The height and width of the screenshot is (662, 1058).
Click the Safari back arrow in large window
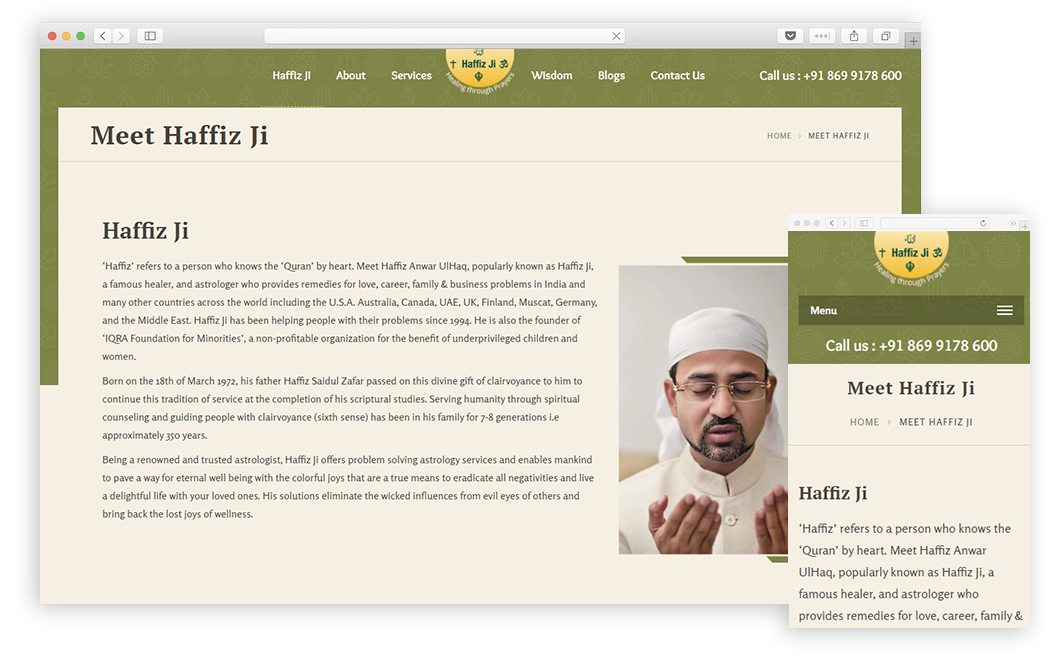coord(103,36)
